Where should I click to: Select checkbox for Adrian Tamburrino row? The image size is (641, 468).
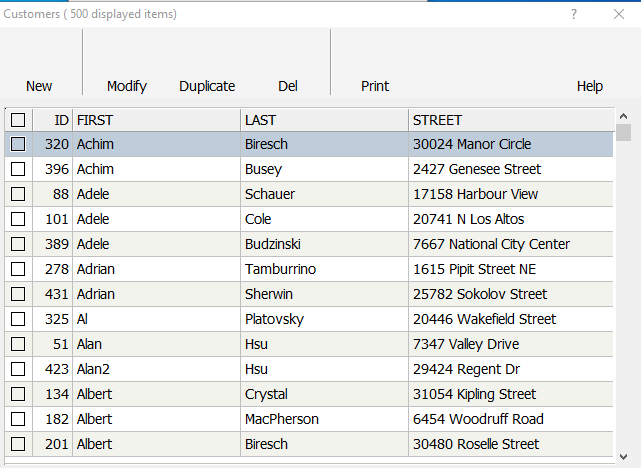click(18, 269)
